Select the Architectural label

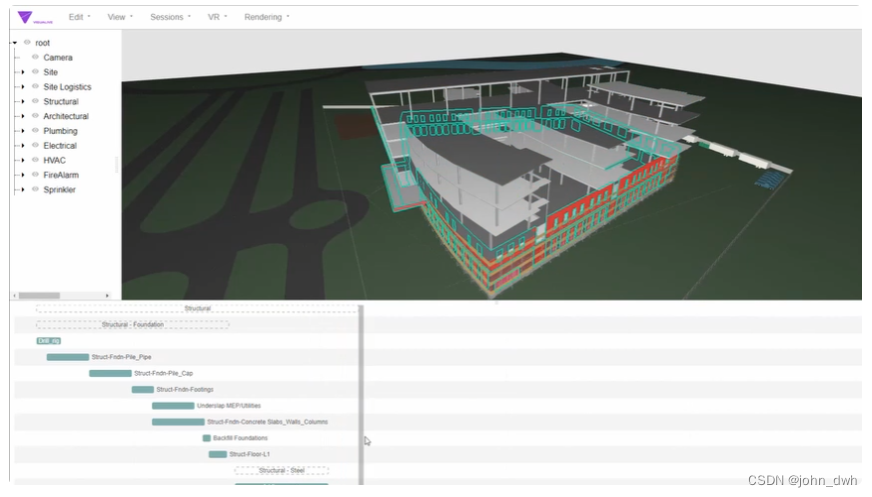pyautogui.click(x=66, y=116)
